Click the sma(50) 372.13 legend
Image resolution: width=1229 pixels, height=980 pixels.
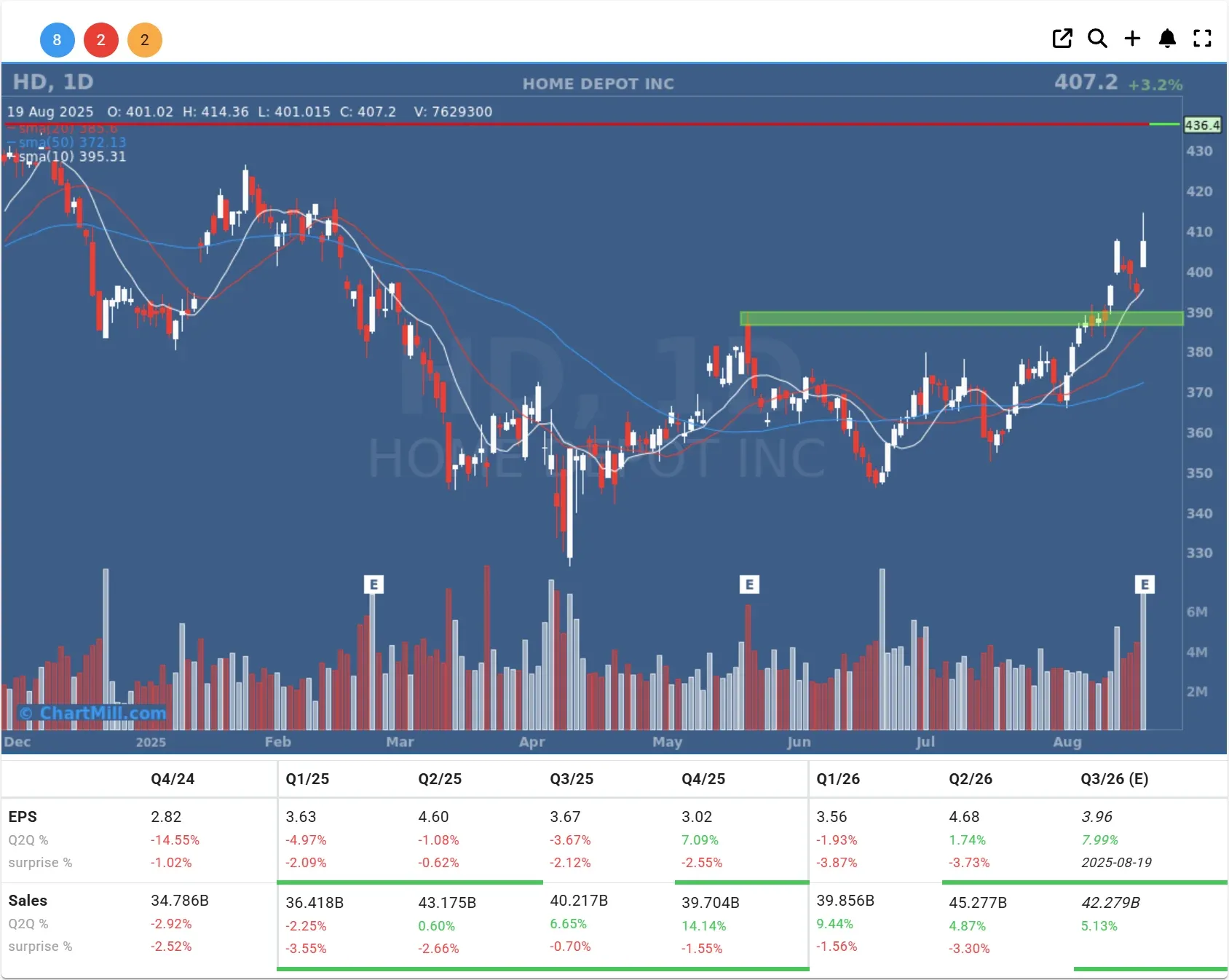pyautogui.click(x=72, y=142)
